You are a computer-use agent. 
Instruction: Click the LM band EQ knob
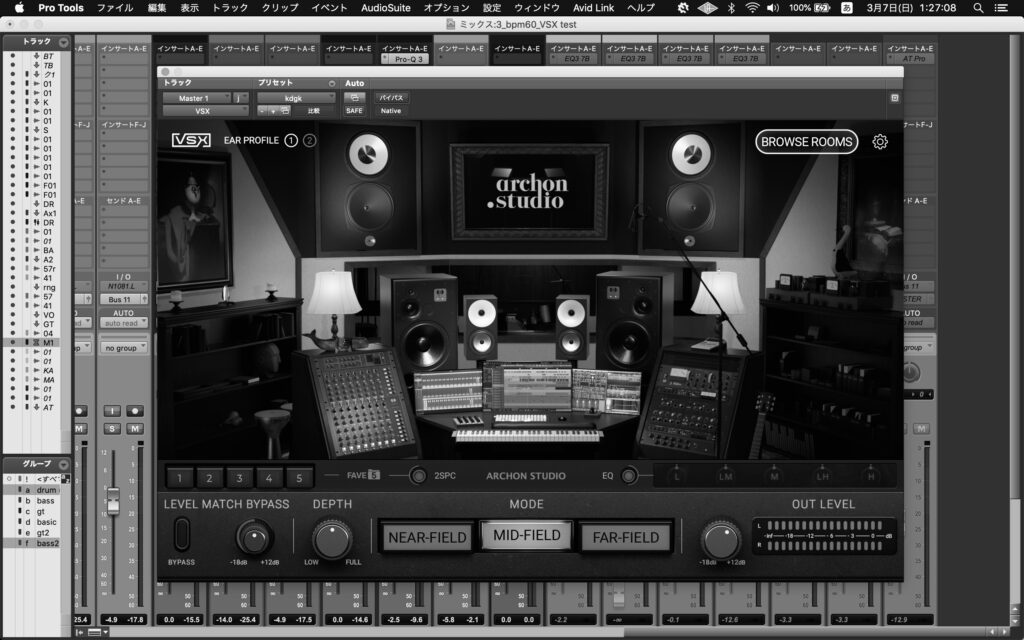pyautogui.click(x=726, y=475)
